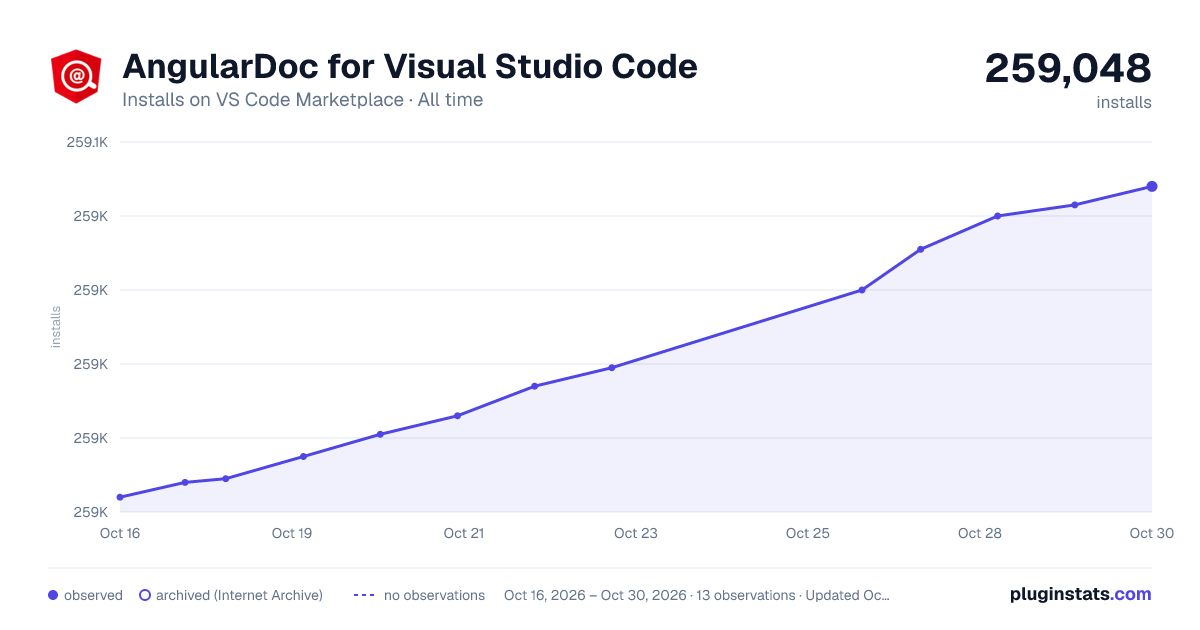Click the hollow 'archived (Internet Archive)' legend circle
This screenshot has width=1200, height=630.
[145, 595]
